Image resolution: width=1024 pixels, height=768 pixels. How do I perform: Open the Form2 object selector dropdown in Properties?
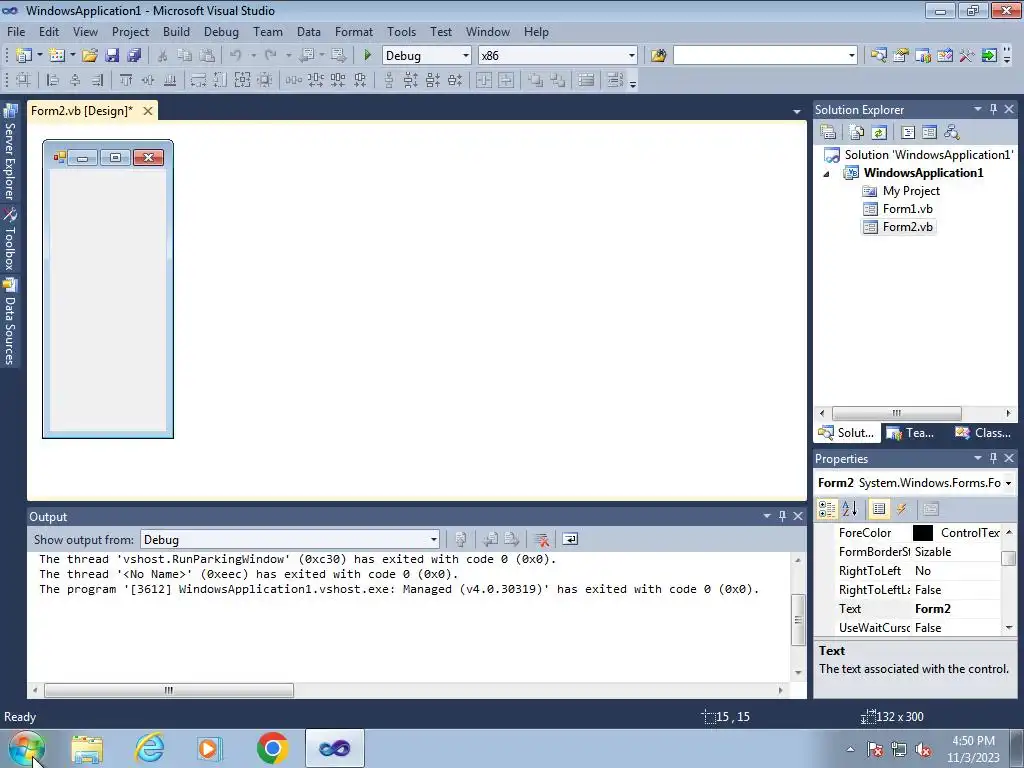click(x=1008, y=483)
